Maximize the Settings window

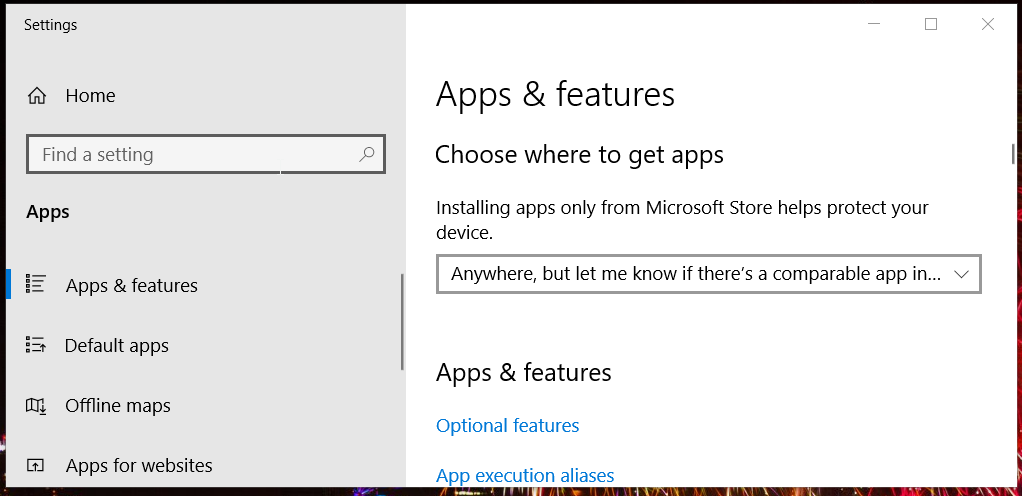[931, 24]
